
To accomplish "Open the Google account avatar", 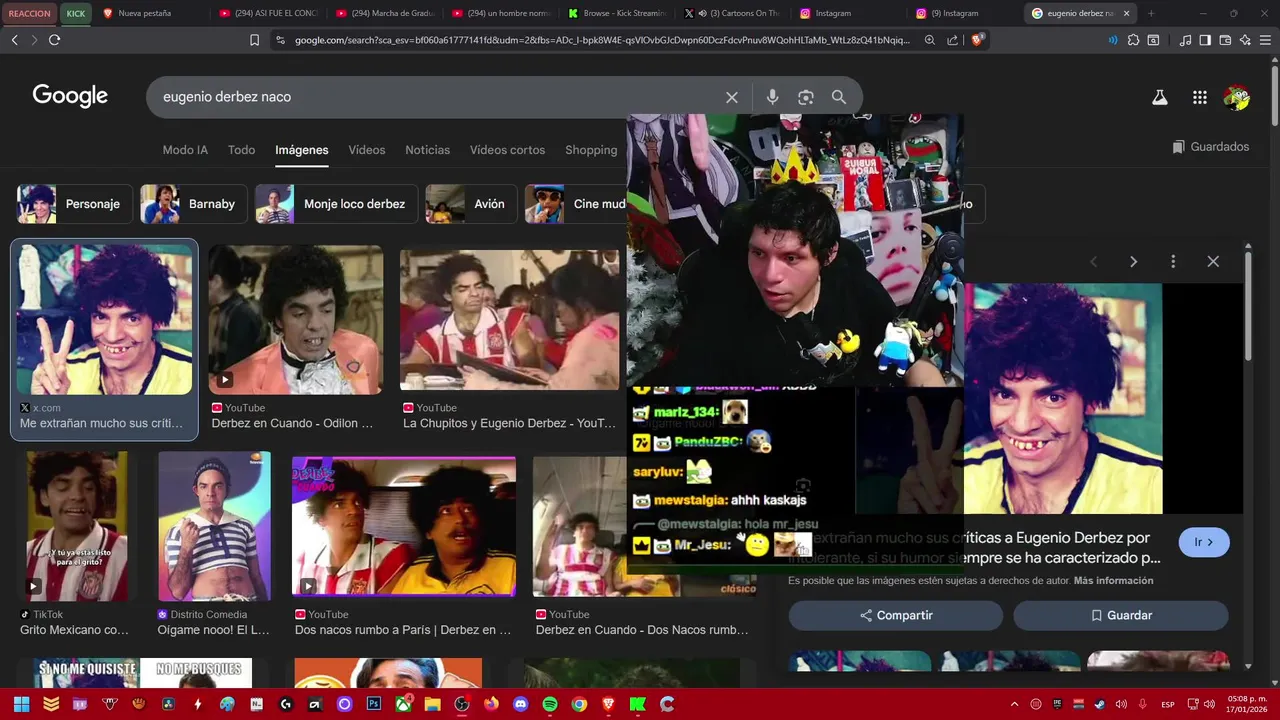I will (x=1237, y=97).
